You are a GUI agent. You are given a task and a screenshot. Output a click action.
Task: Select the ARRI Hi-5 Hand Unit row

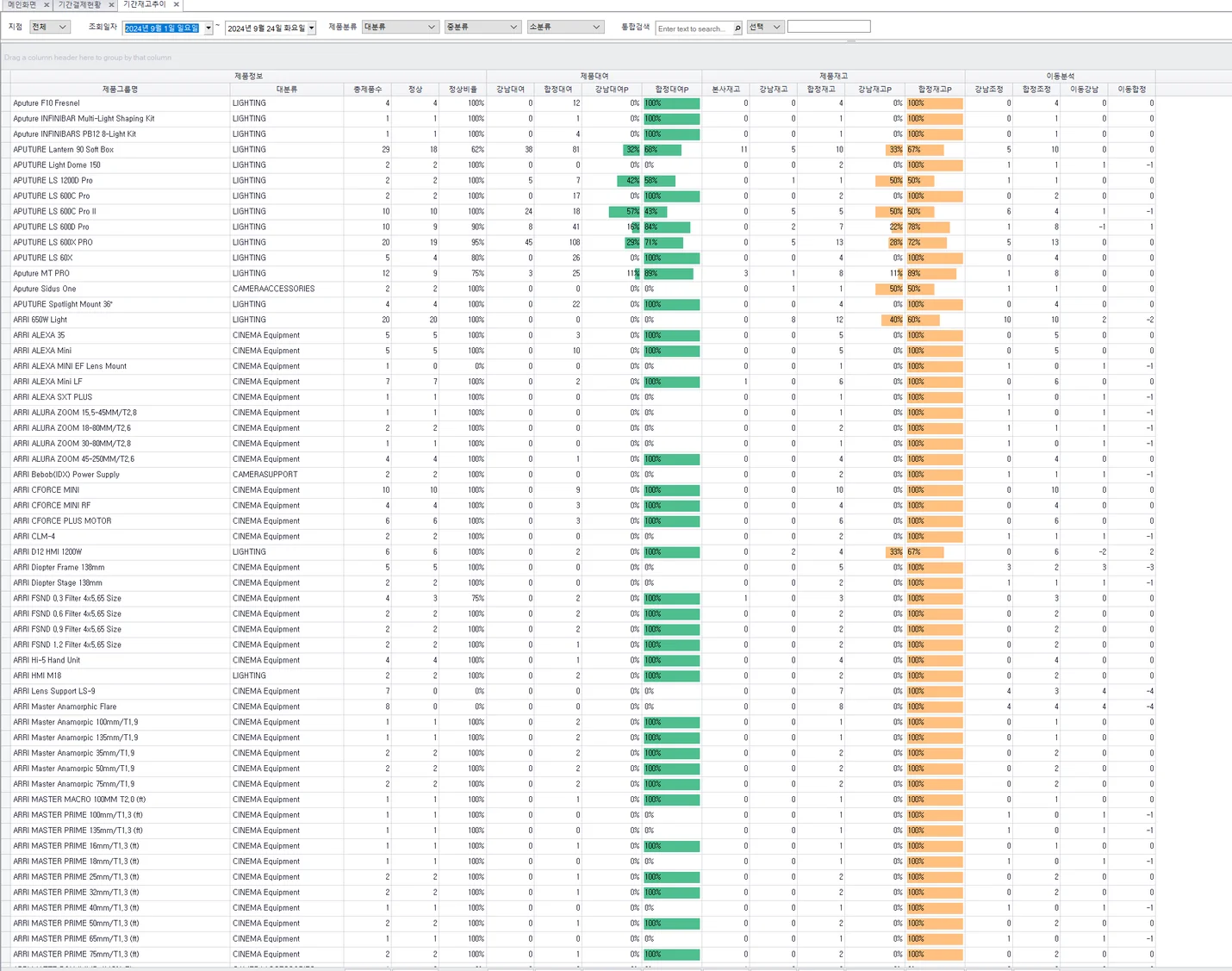pos(47,662)
